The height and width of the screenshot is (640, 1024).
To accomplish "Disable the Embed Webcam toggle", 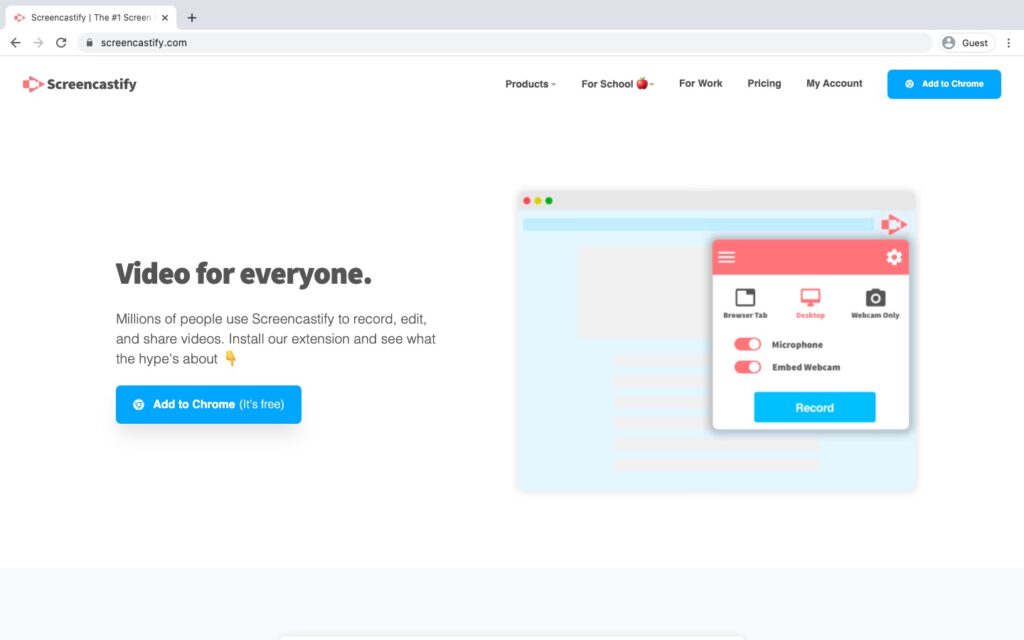I will pyautogui.click(x=746, y=367).
